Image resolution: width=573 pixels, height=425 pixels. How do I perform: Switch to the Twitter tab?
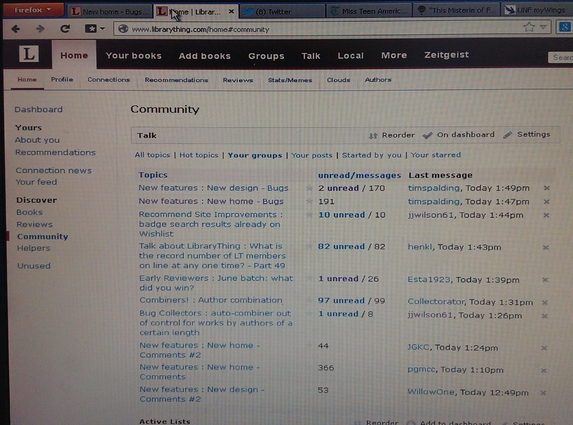coord(282,12)
